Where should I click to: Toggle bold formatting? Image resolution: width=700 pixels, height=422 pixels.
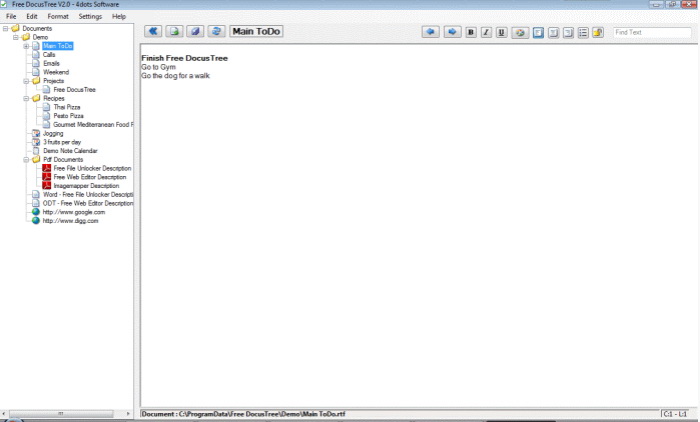point(471,32)
